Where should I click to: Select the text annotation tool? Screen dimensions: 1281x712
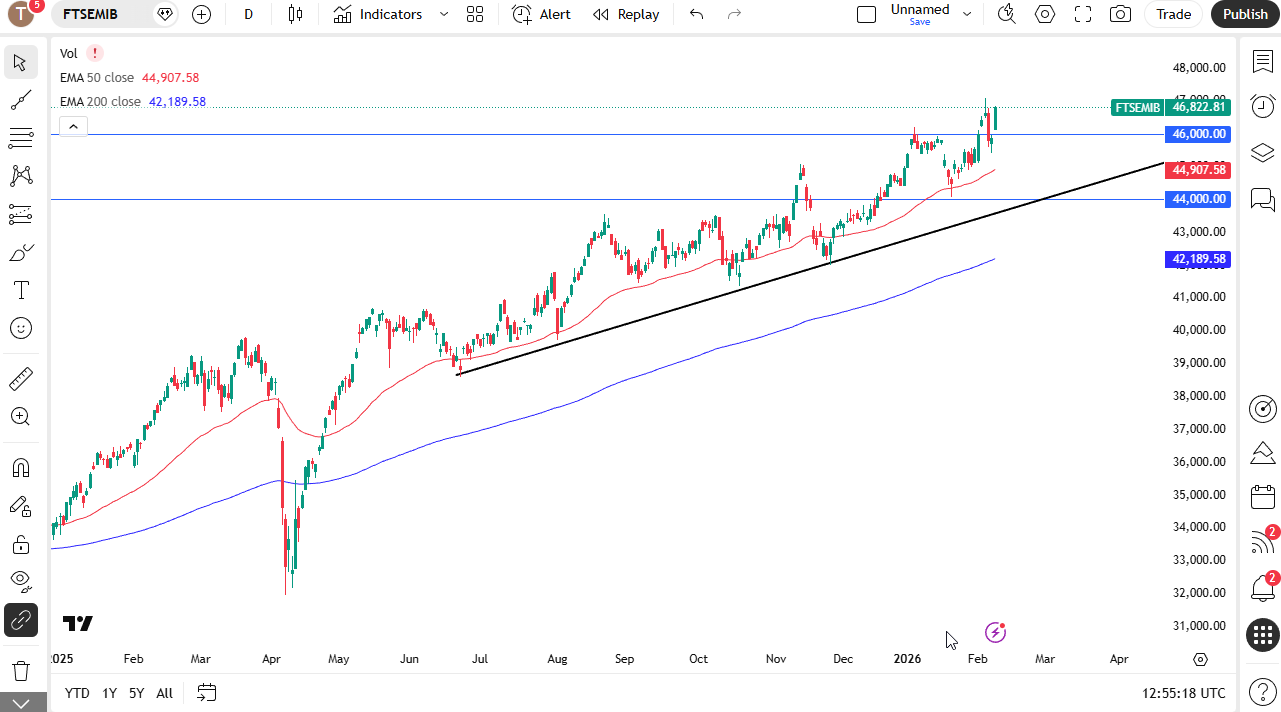(x=20, y=290)
